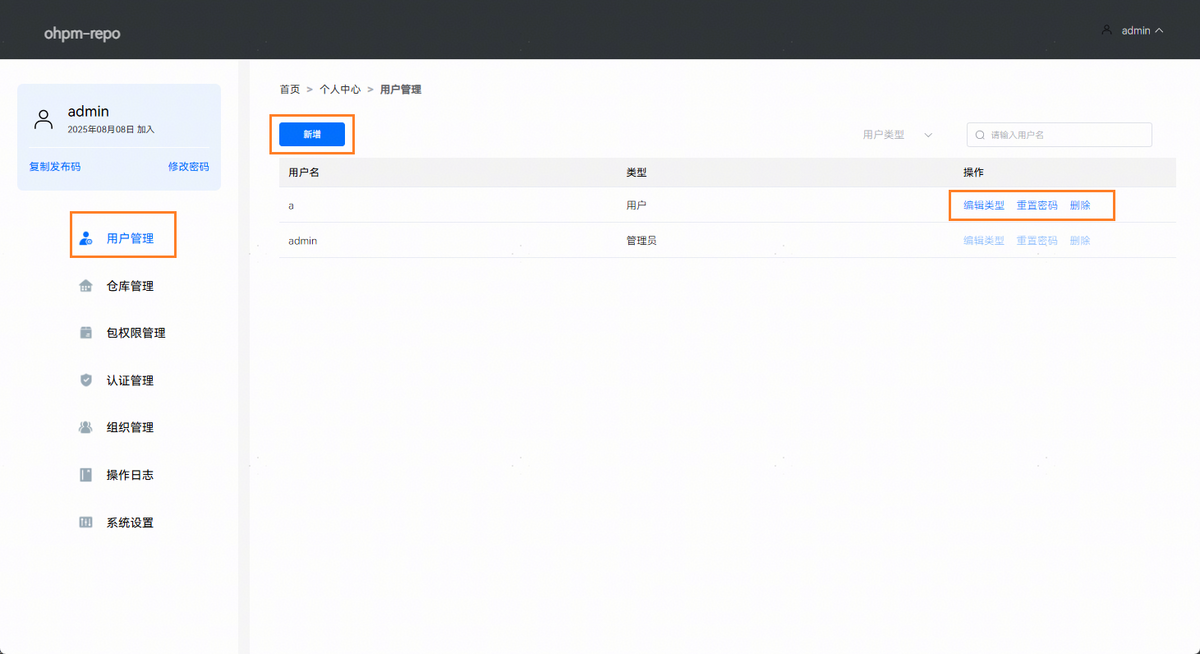The image size is (1200, 654).
Task: Expand the admin account menu in header
Action: [1132, 31]
